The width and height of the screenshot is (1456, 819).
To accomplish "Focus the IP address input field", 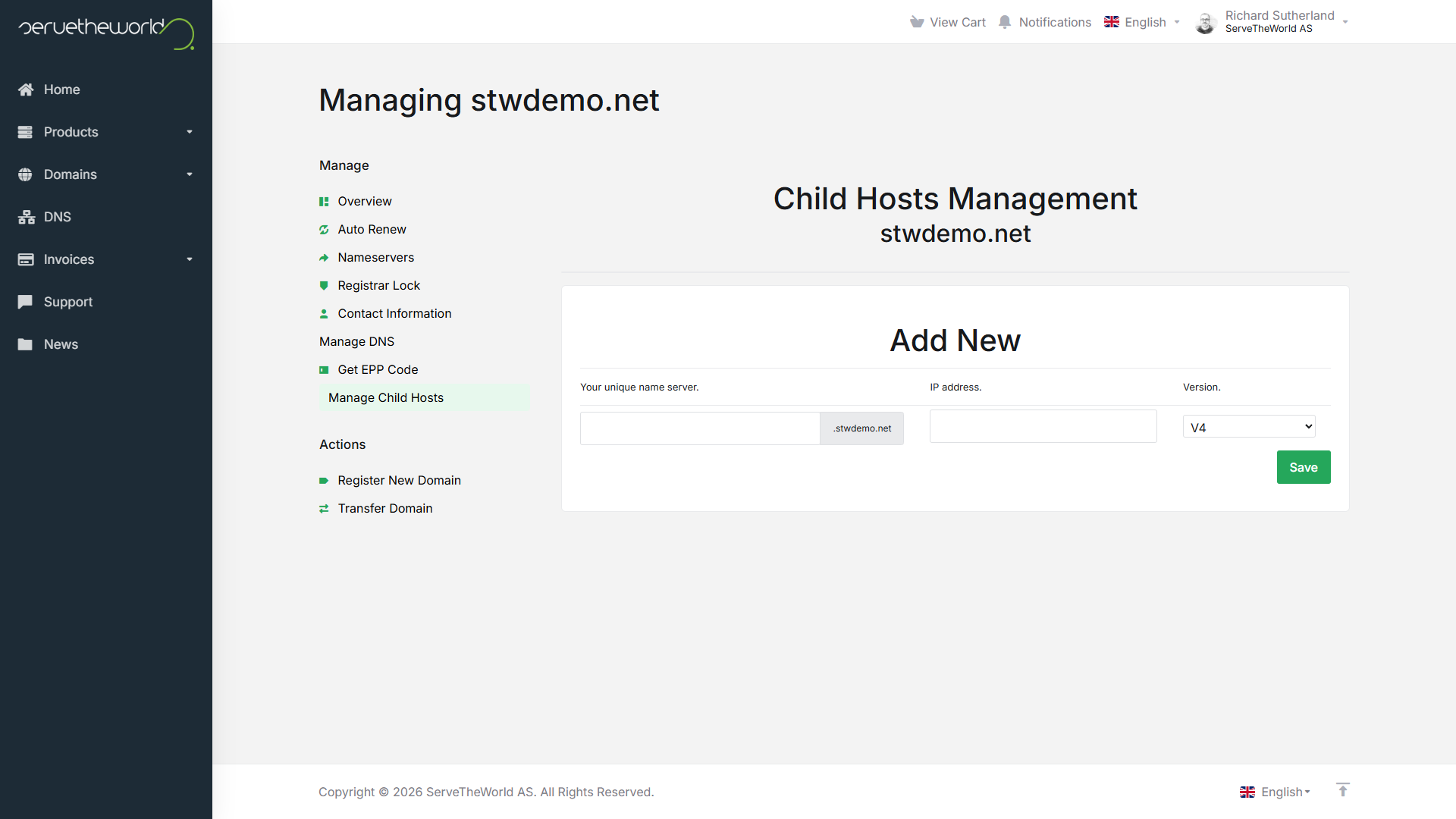I will pos(1043,426).
